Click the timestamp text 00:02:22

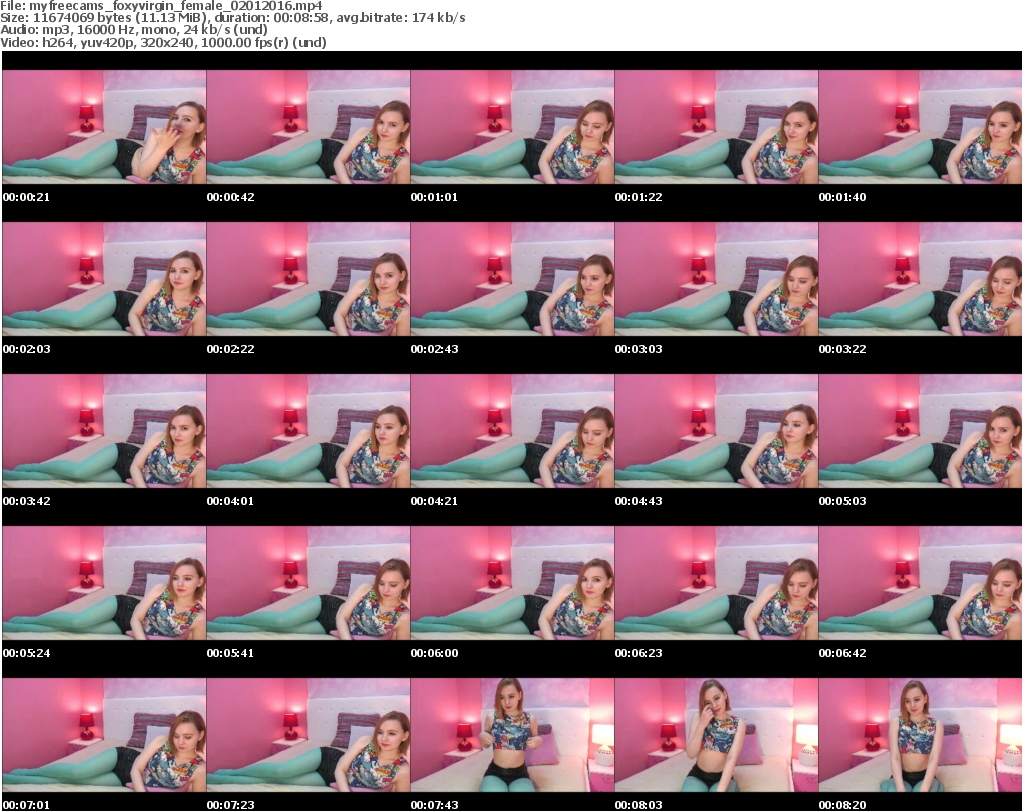231,349
